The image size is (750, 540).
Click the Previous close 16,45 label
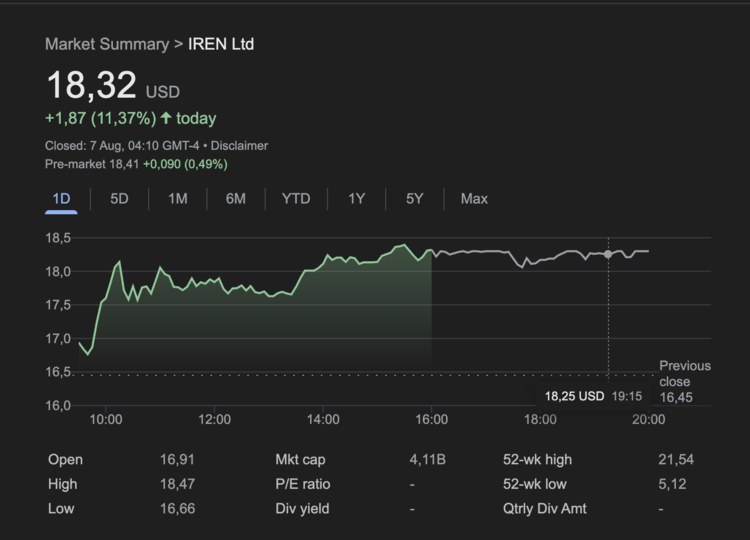[684, 381]
